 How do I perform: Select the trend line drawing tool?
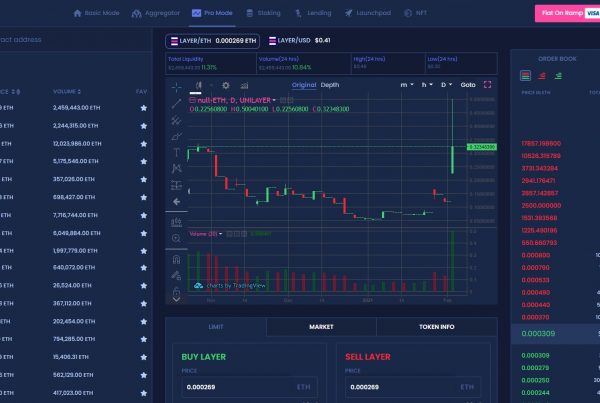(176, 103)
